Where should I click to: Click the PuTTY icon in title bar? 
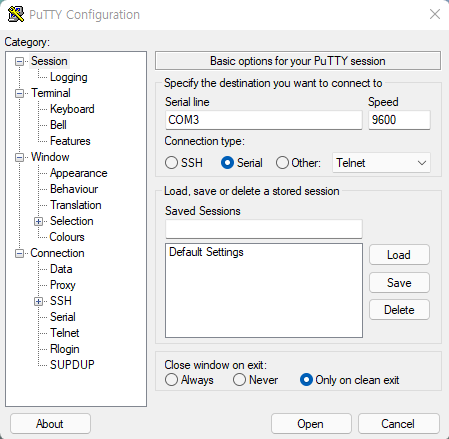pyautogui.click(x=16, y=14)
